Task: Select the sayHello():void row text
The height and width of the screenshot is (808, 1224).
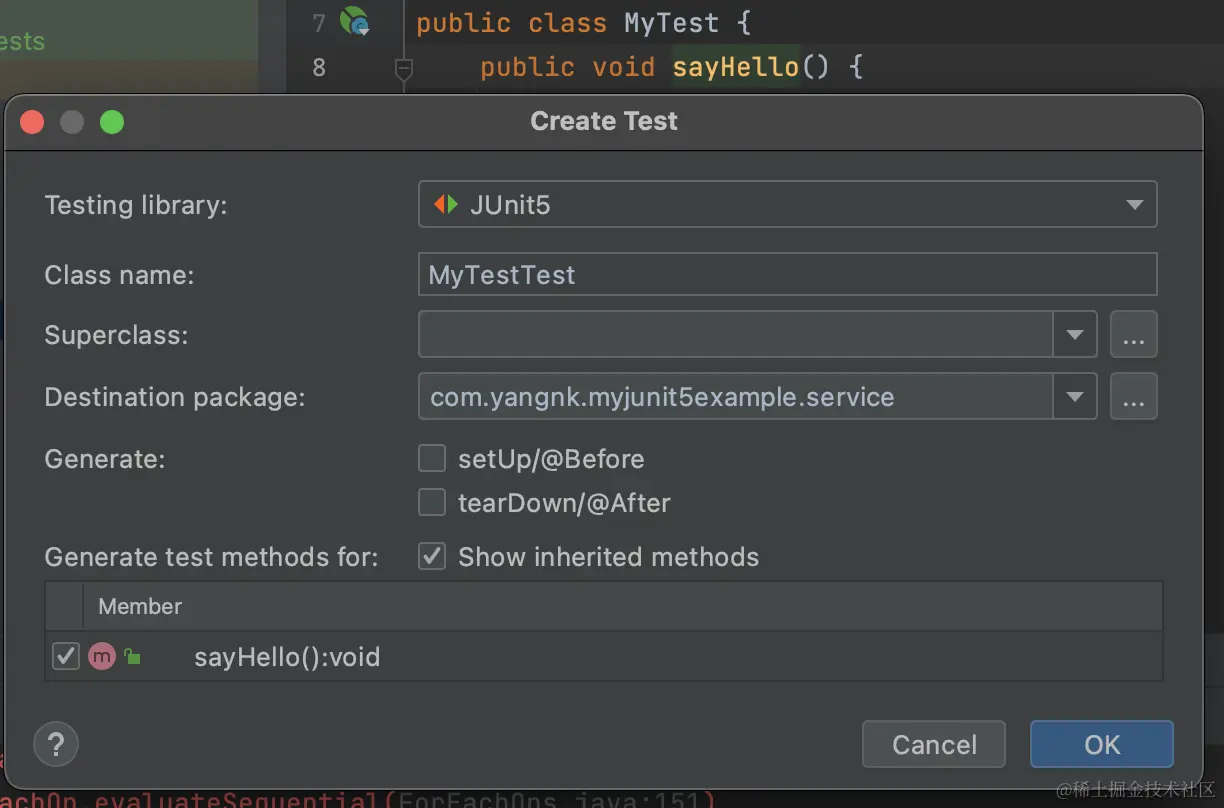Action: click(x=287, y=657)
